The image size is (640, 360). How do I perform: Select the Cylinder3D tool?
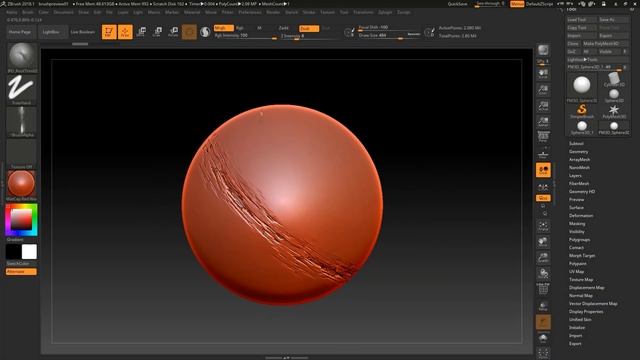(x=613, y=79)
